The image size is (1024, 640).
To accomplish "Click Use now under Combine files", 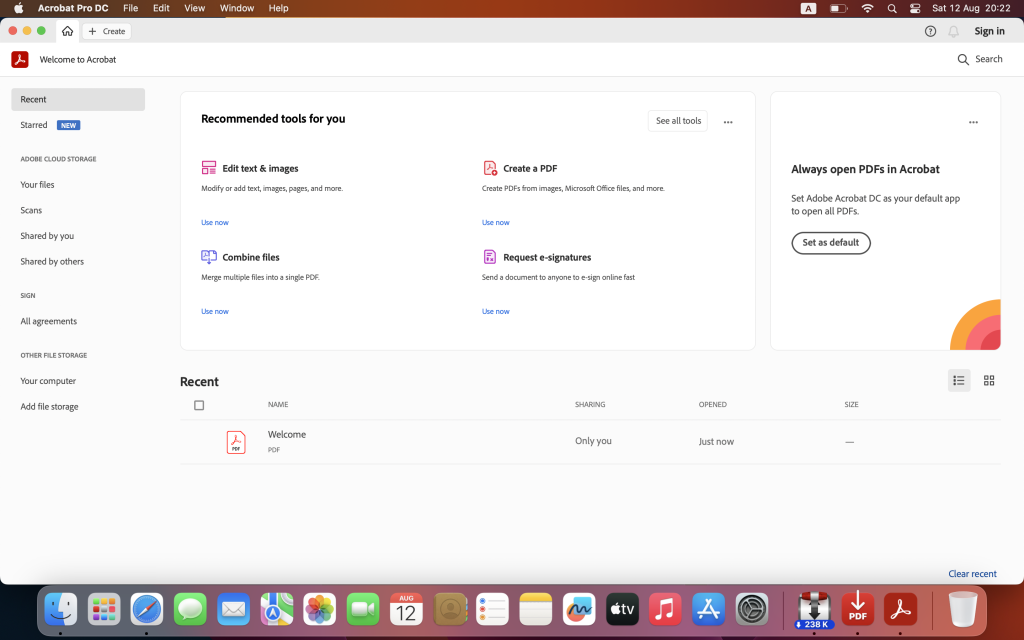I will [x=215, y=312].
